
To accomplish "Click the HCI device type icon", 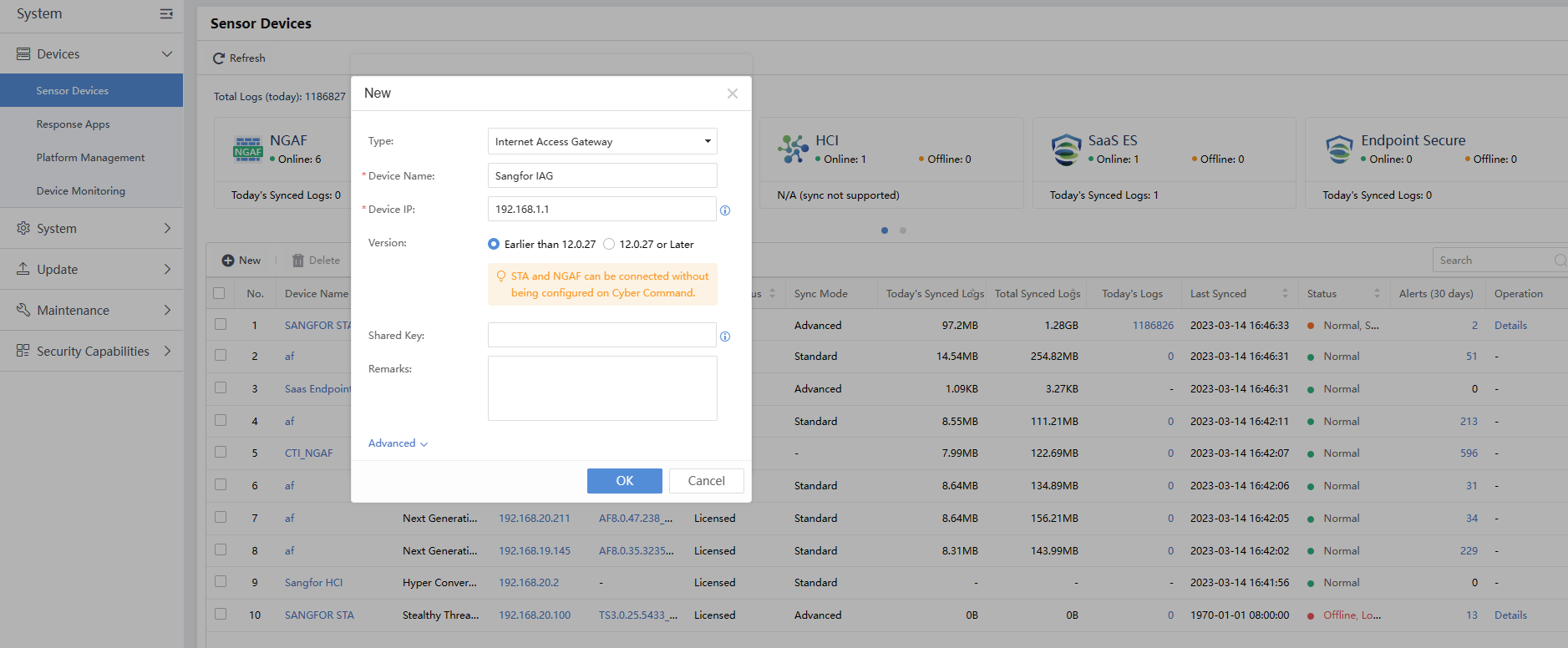I will pos(793,149).
